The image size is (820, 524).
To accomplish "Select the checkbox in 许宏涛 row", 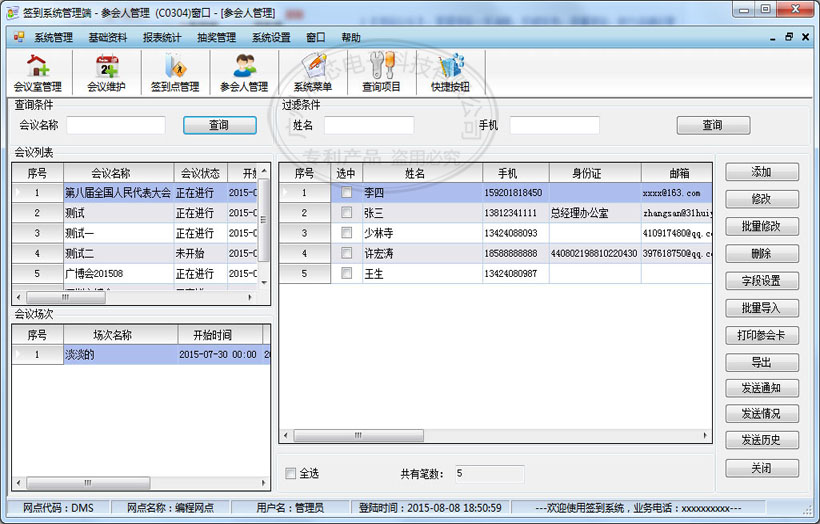I will point(346,253).
